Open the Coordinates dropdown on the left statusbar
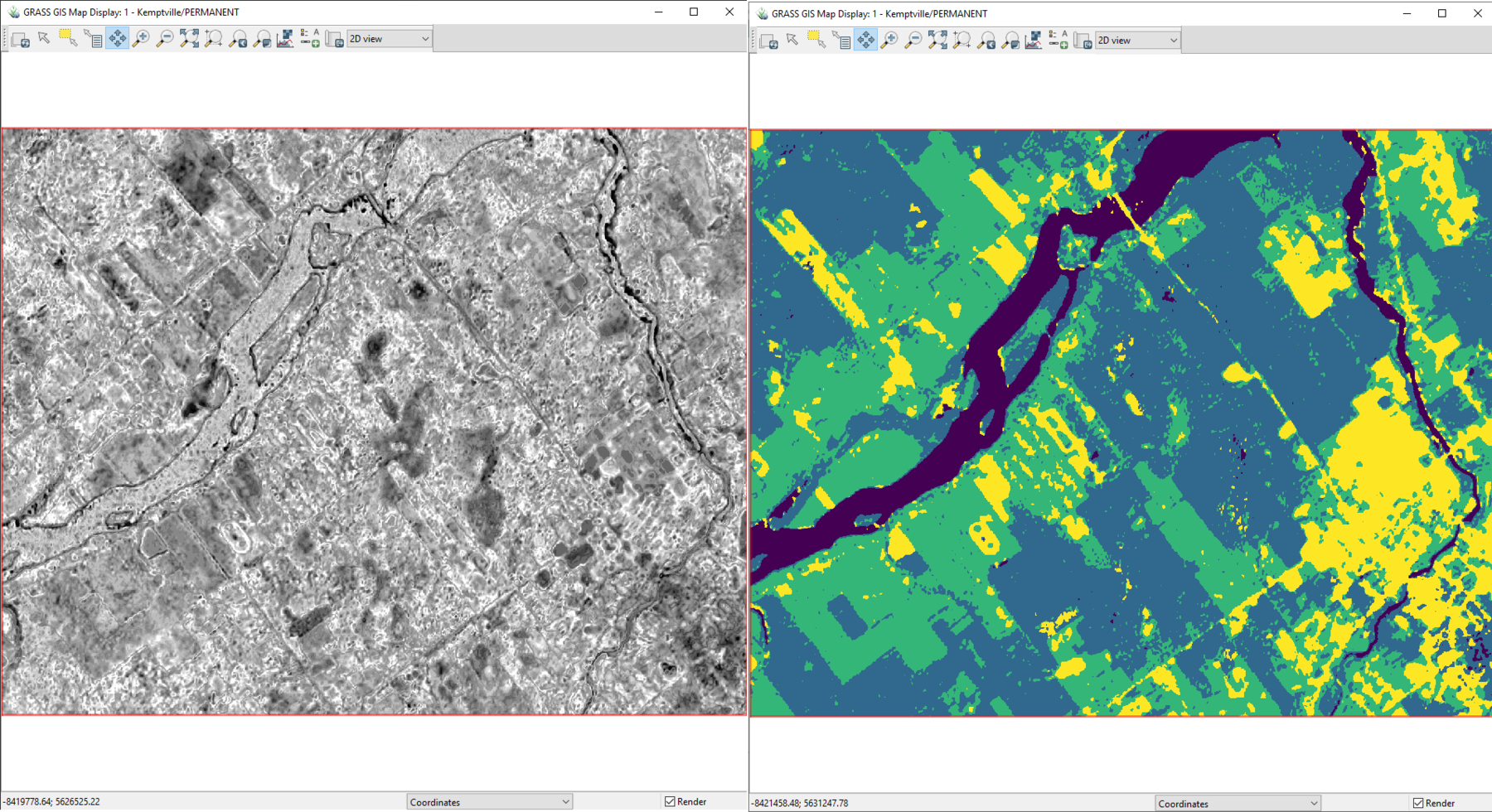 pos(488,801)
